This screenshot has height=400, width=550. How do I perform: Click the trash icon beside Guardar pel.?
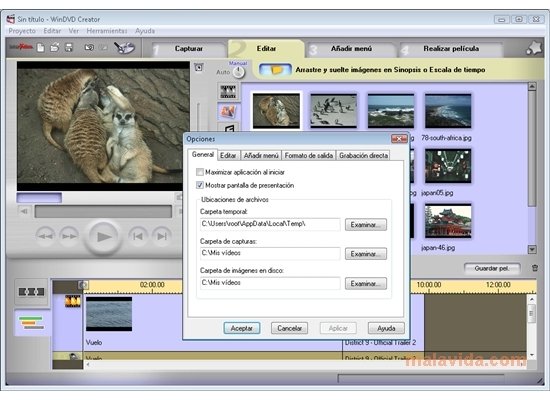(x=535, y=268)
